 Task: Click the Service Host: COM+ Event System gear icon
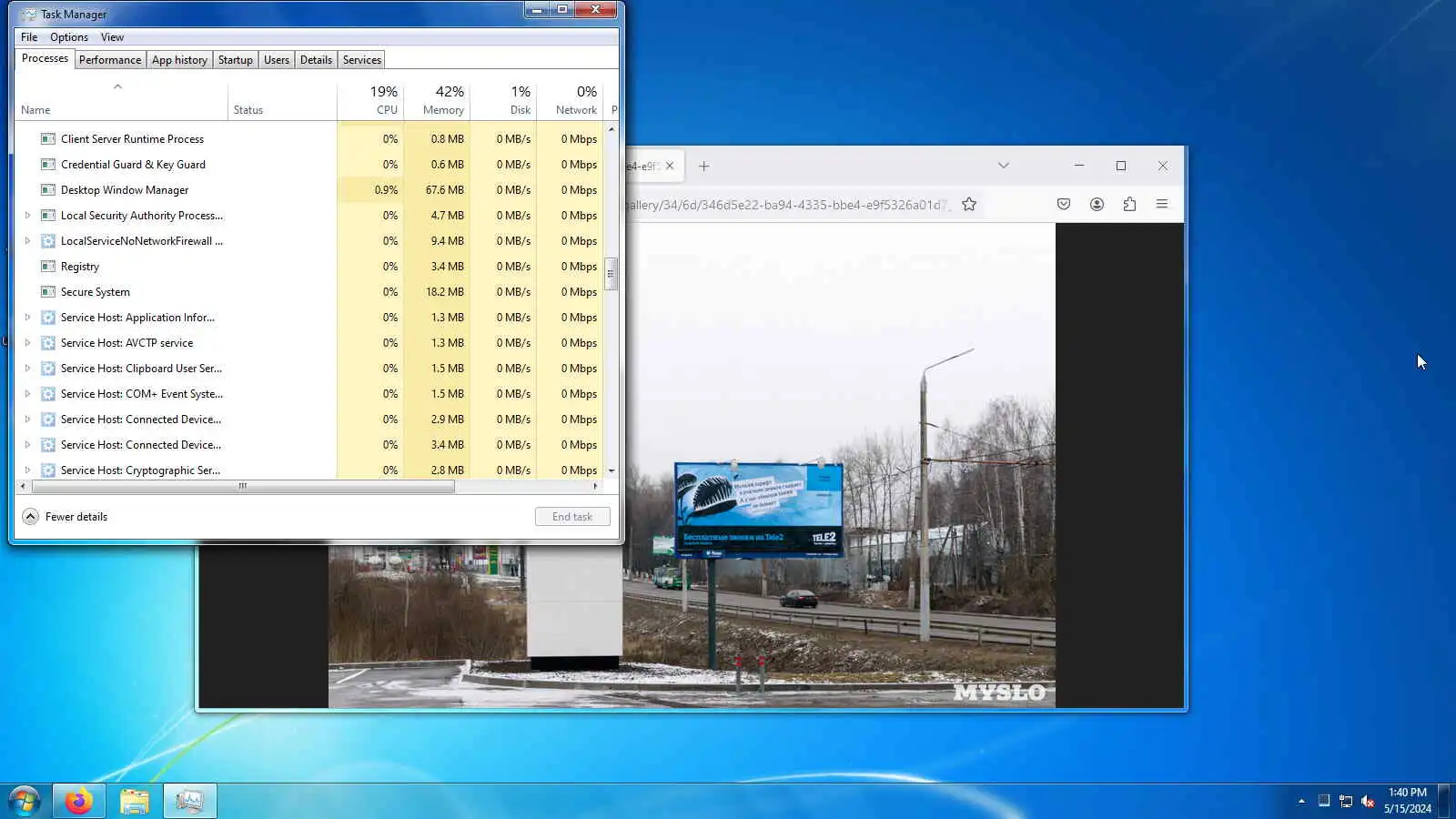click(x=48, y=394)
